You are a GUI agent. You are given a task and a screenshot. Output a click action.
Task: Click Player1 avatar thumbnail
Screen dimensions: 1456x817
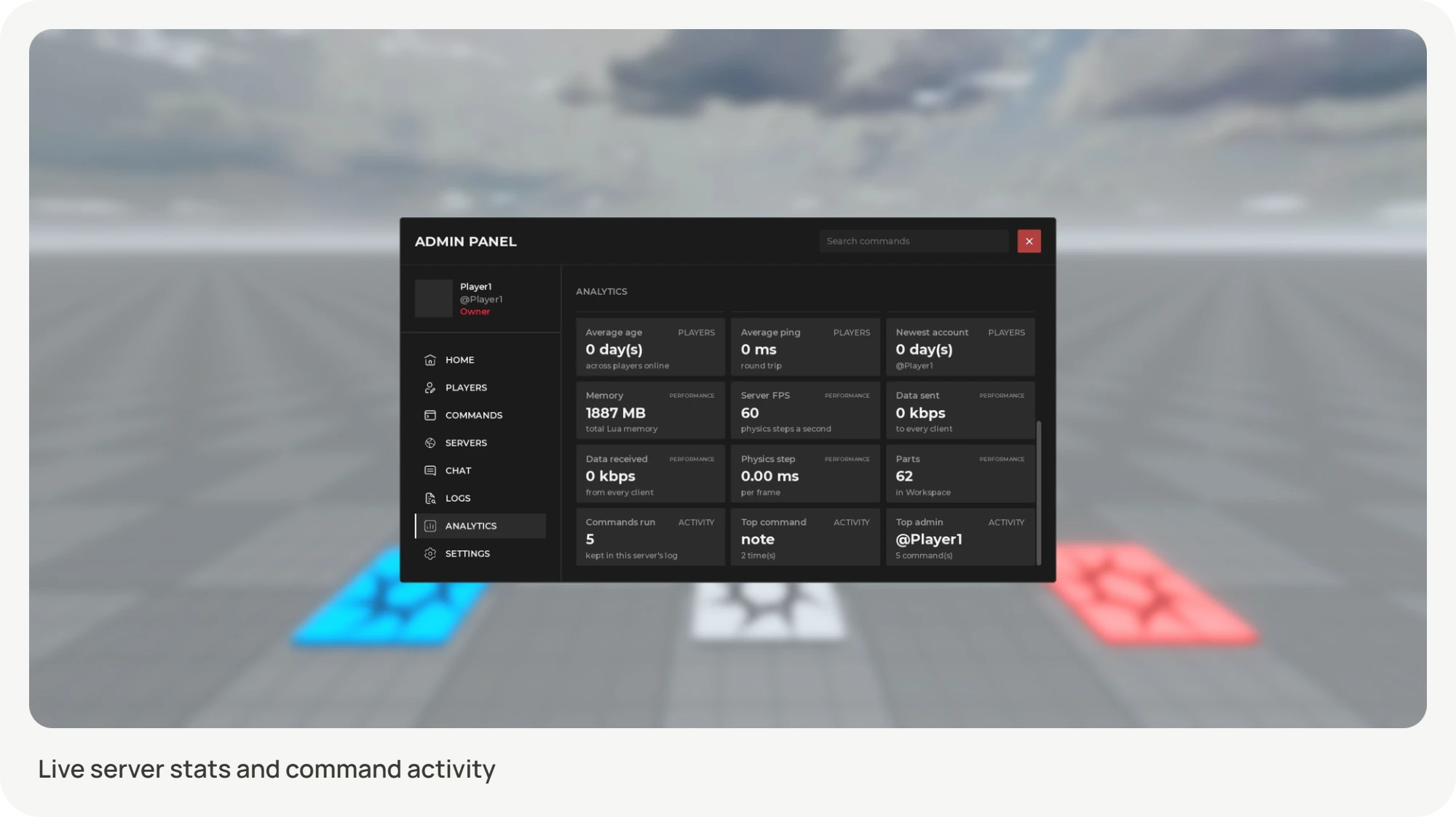point(433,299)
